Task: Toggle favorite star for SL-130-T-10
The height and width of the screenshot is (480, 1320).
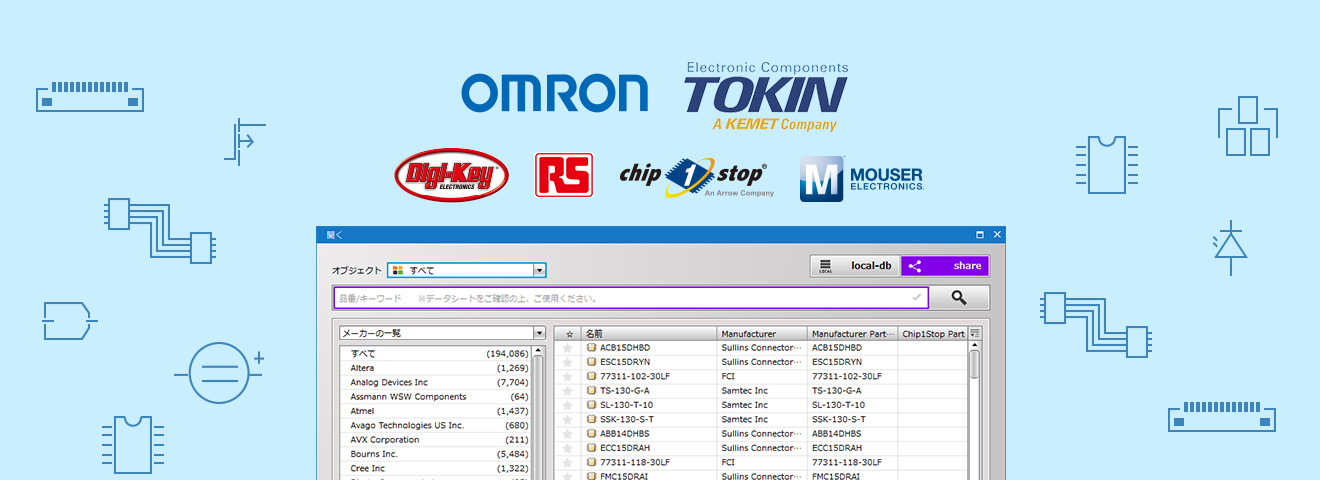Action: (568, 405)
